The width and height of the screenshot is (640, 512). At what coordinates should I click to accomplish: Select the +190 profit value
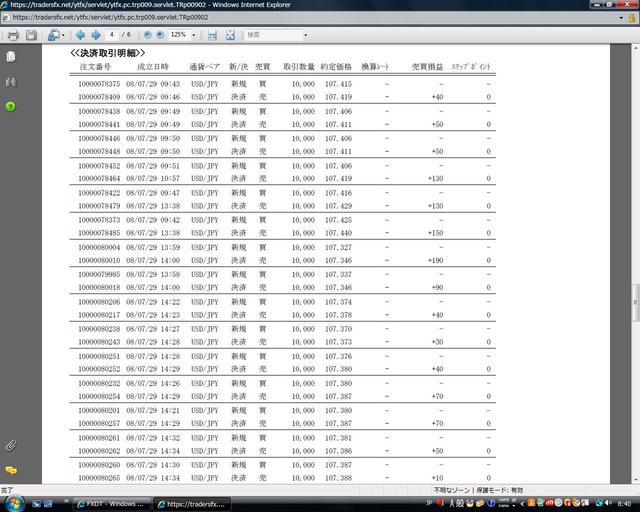pyautogui.click(x=436, y=260)
